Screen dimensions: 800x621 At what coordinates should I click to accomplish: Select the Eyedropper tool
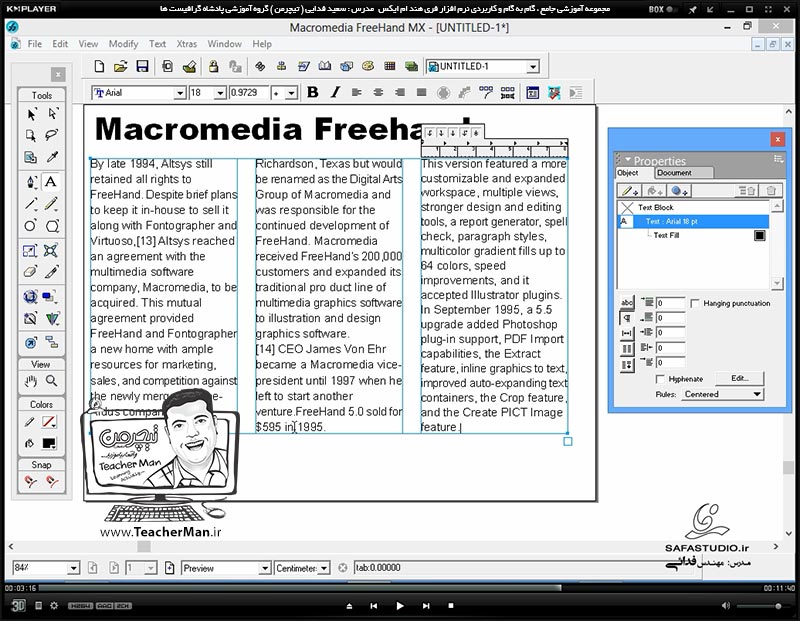coord(52,157)
